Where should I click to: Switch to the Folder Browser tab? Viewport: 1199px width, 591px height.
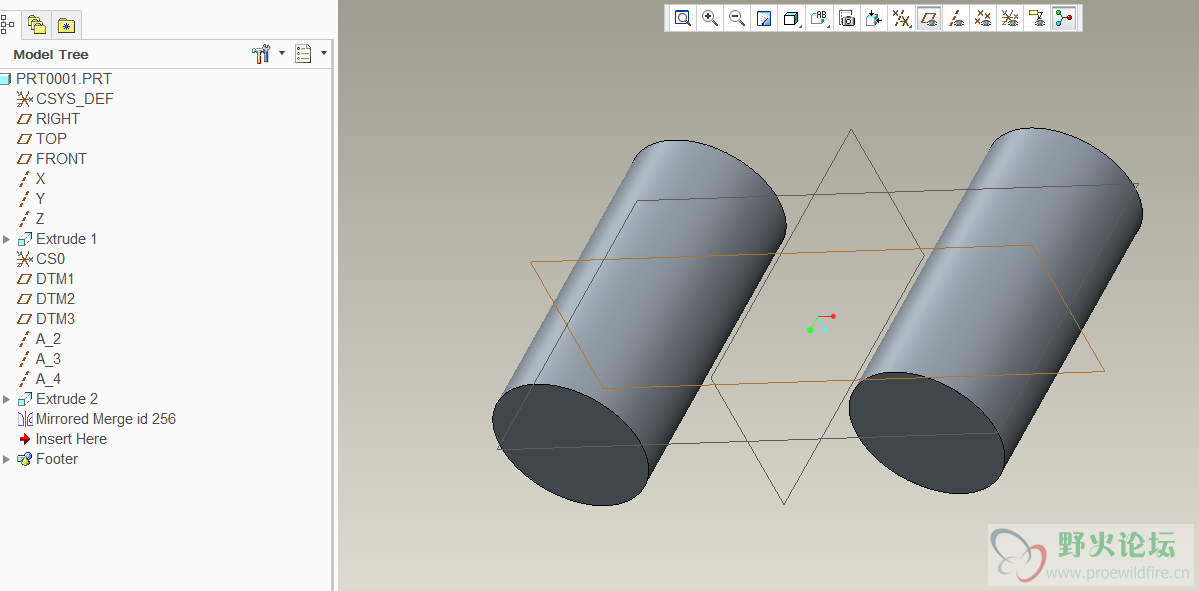coord(37,25)
